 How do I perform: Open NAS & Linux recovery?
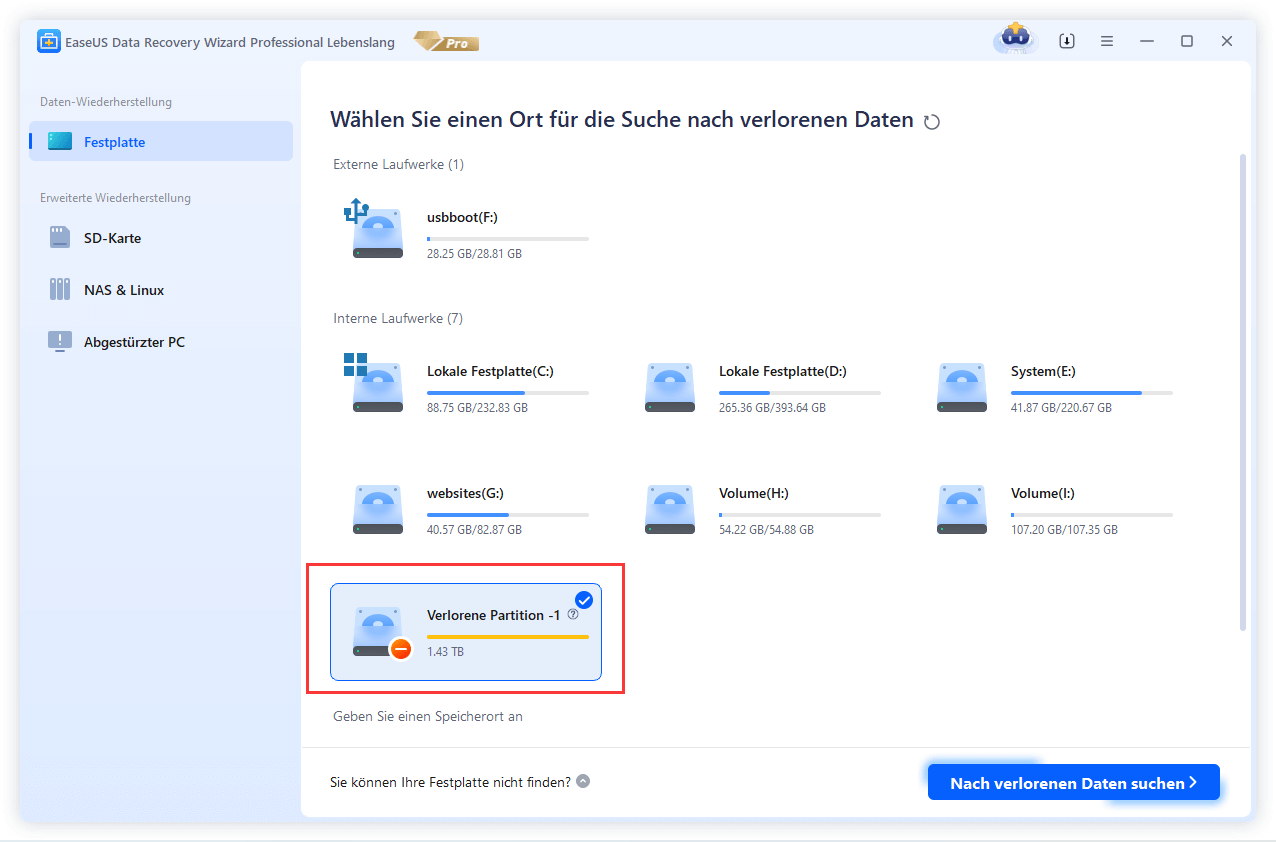161,290
